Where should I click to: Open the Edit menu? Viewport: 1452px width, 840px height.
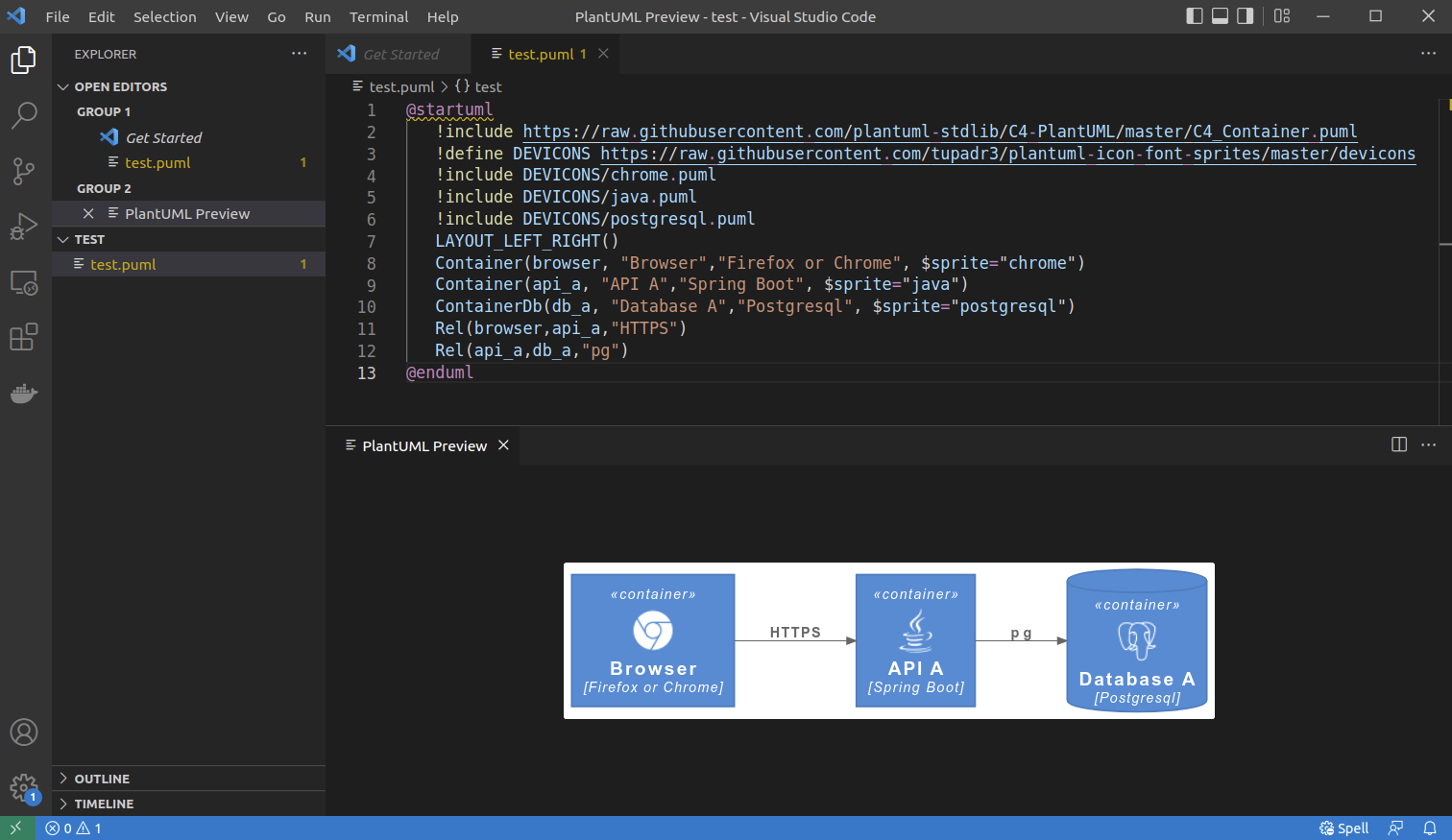102,16
